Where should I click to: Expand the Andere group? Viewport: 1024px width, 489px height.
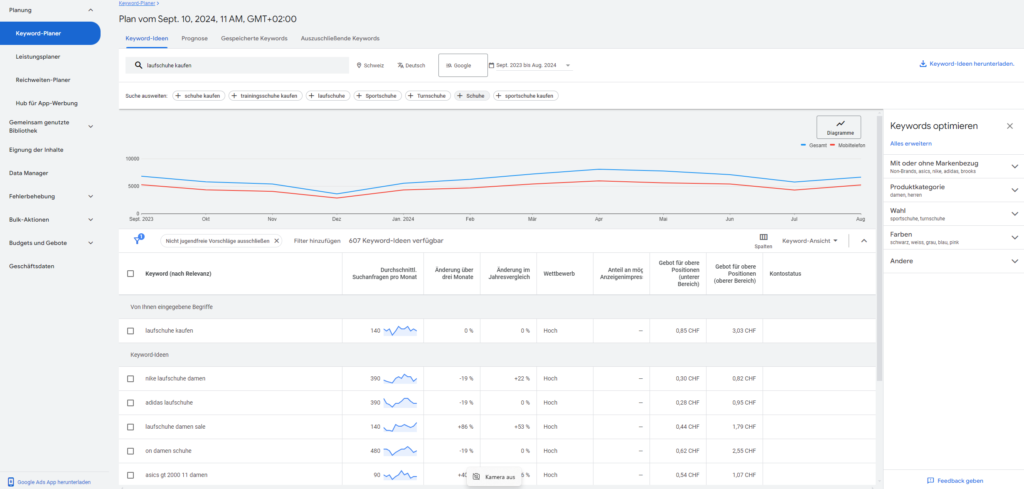pos(1014,261)
